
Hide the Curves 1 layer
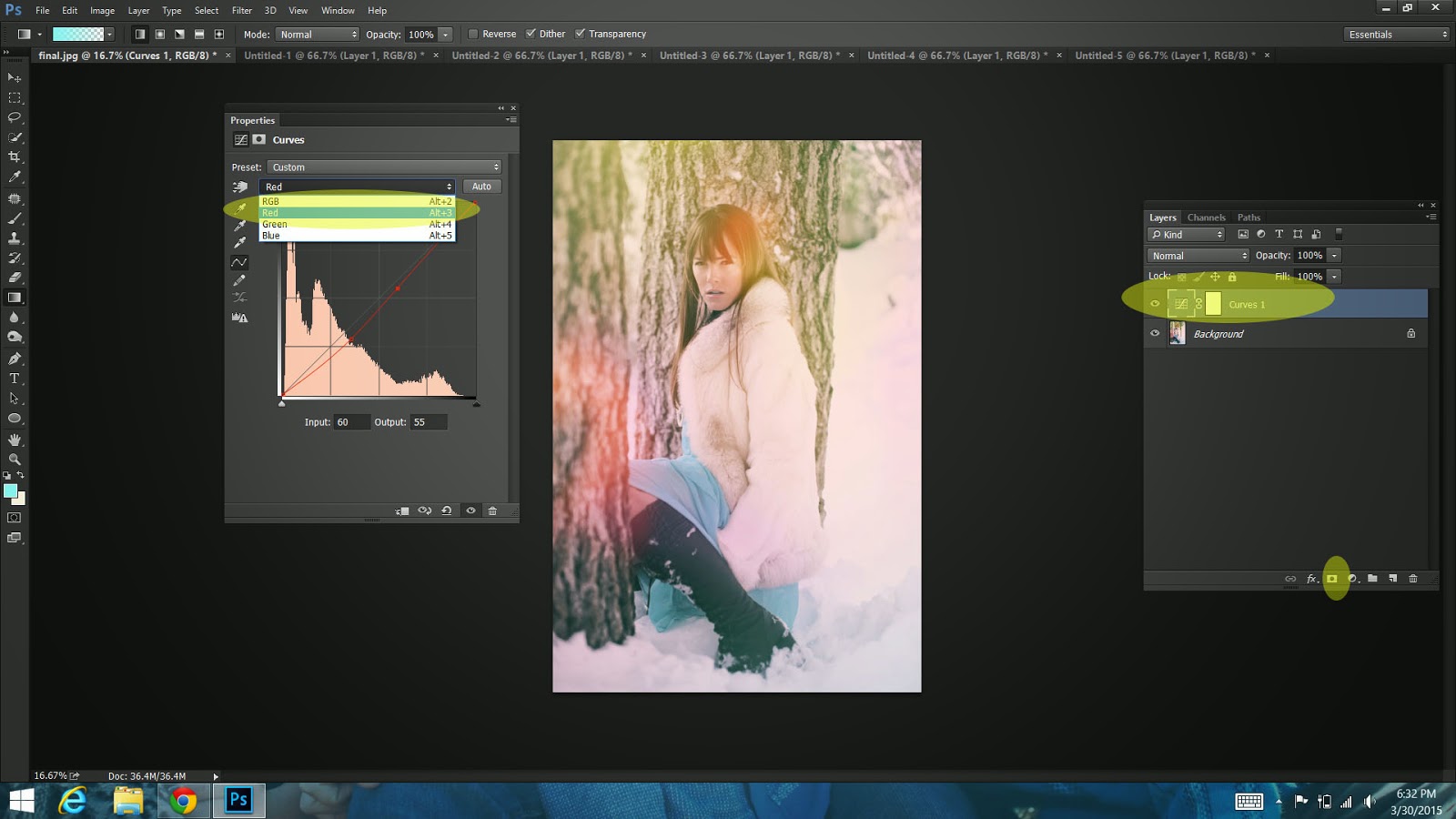pos(1156,304)
